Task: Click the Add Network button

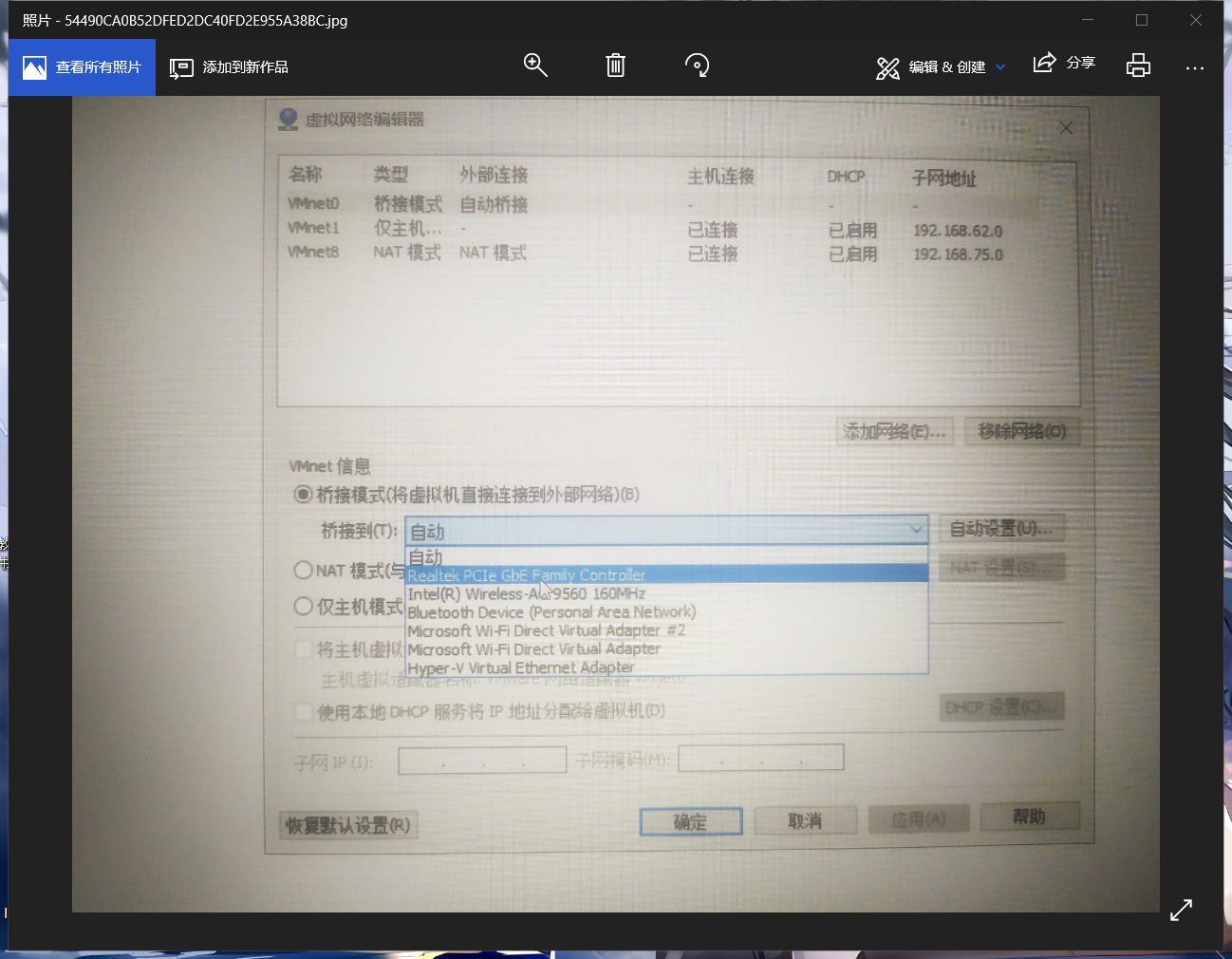Action: tap(895, 432)
